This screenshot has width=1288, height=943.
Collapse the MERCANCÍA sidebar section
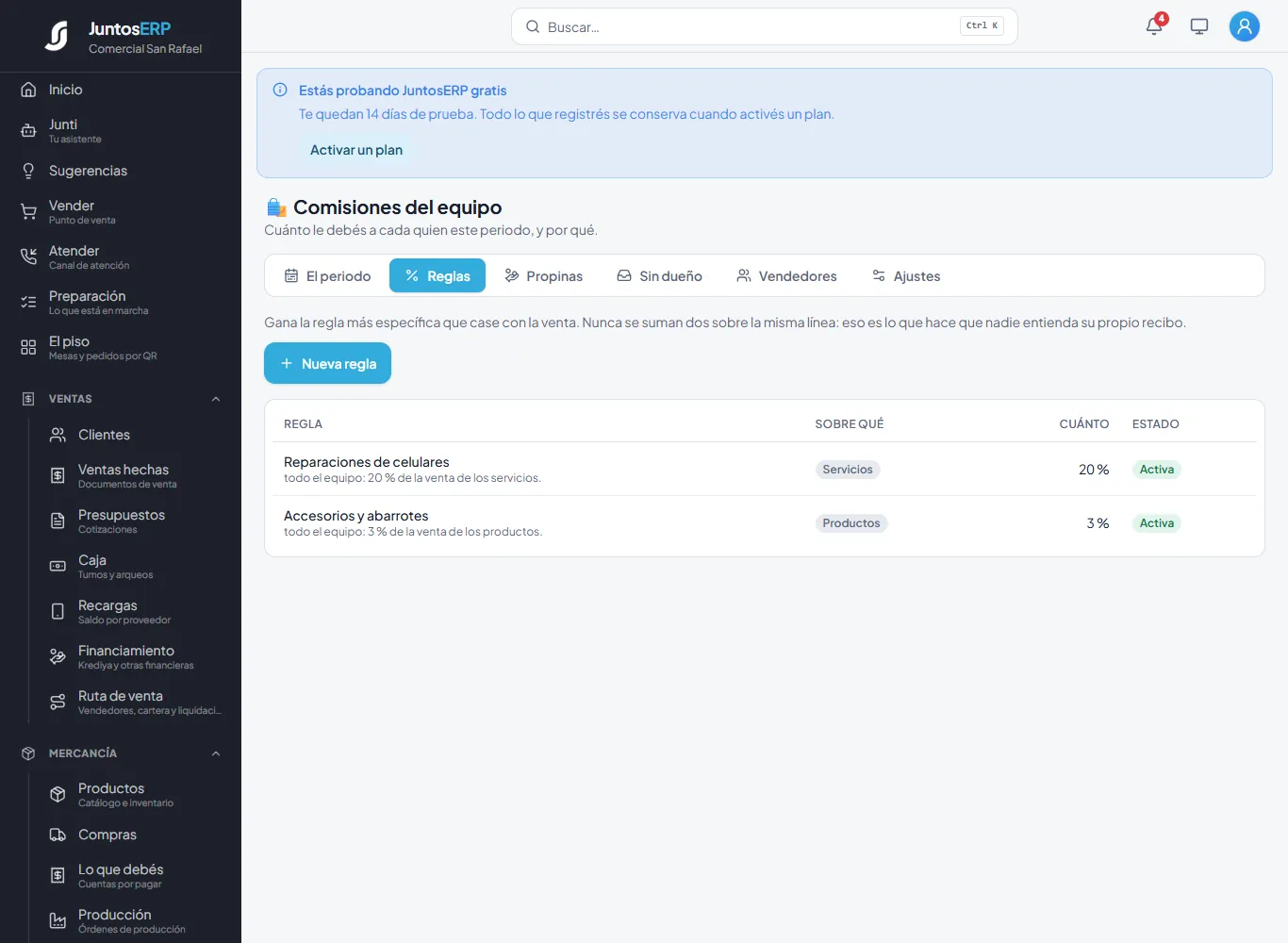pyautogui.click(x=216, y=753)
